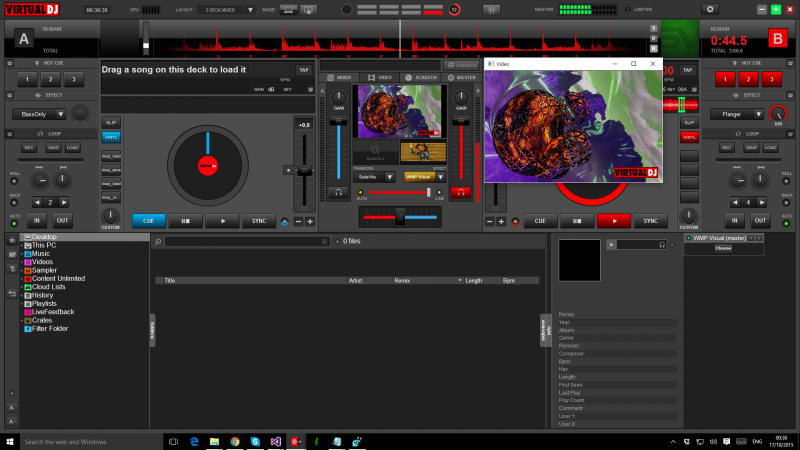This screenshot has height=450, width=800.
Task: Toggle deck A SLIP mode
Action: 111,122
